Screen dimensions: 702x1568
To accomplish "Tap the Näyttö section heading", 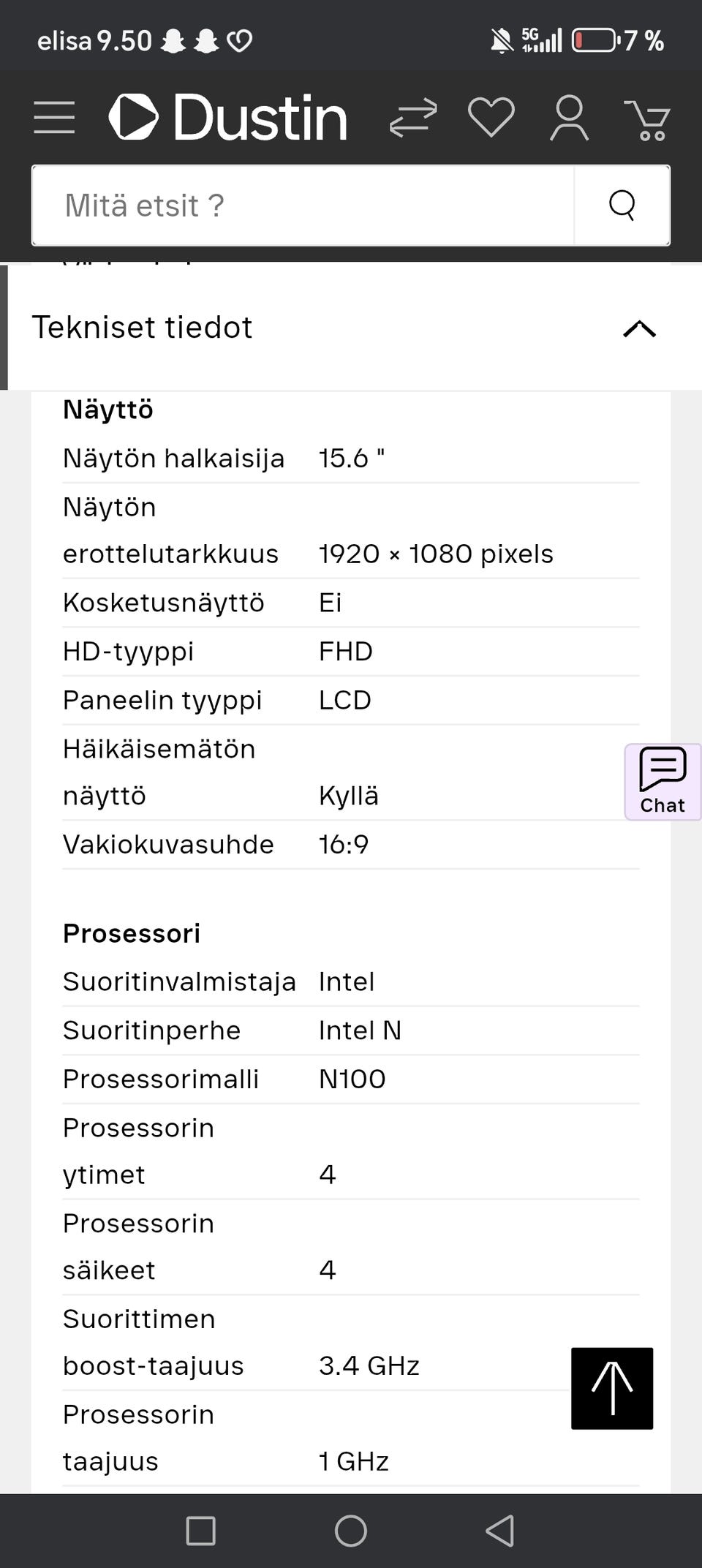I will [108, 410].
